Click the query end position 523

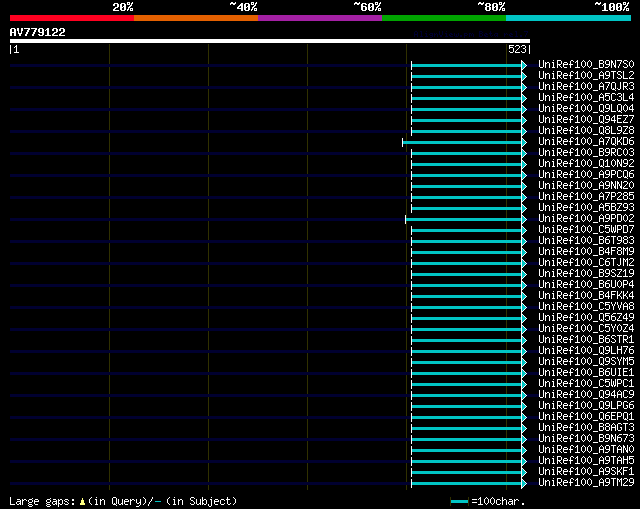point(517,49)
